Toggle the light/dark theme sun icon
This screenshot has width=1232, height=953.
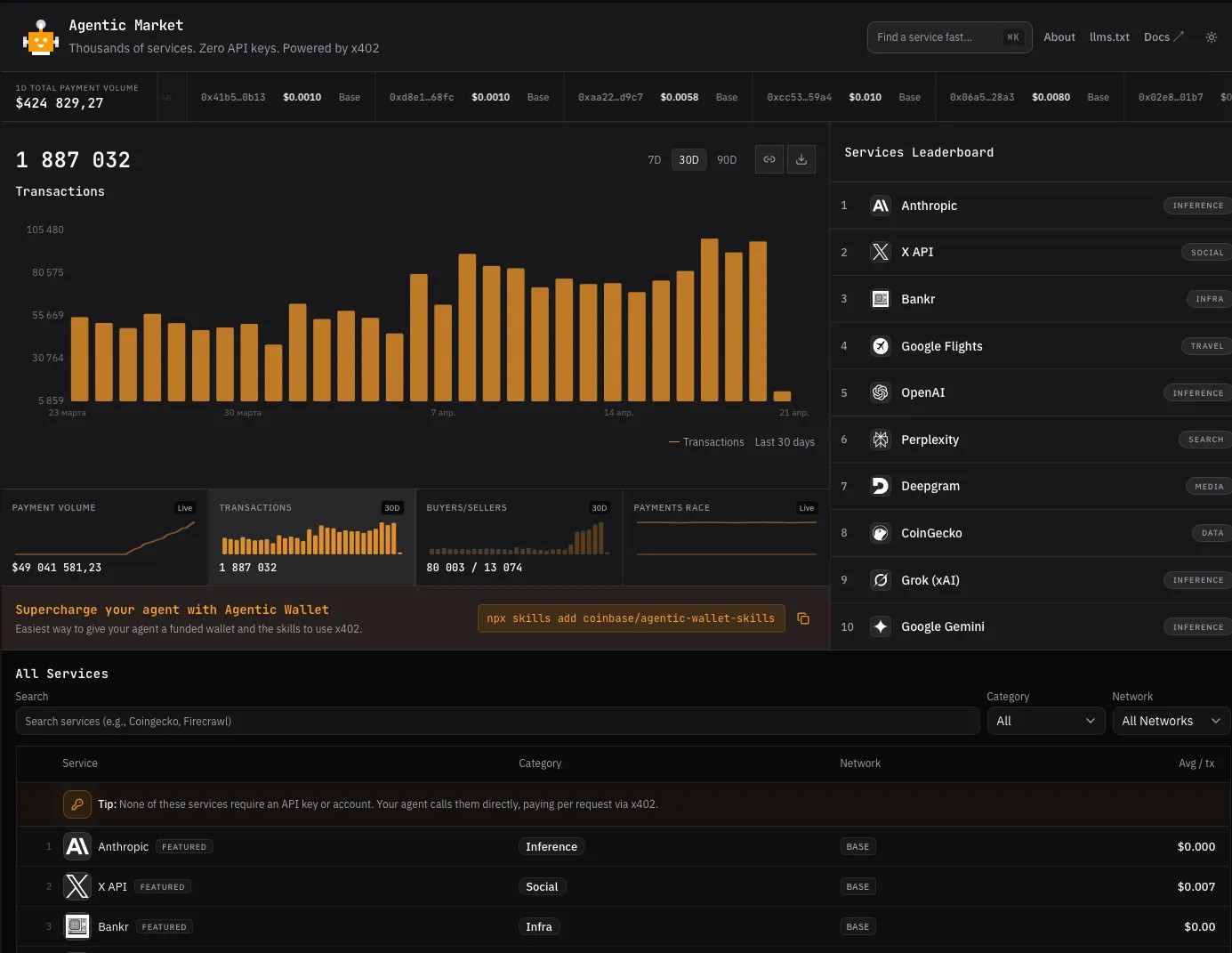point(1211,37)
